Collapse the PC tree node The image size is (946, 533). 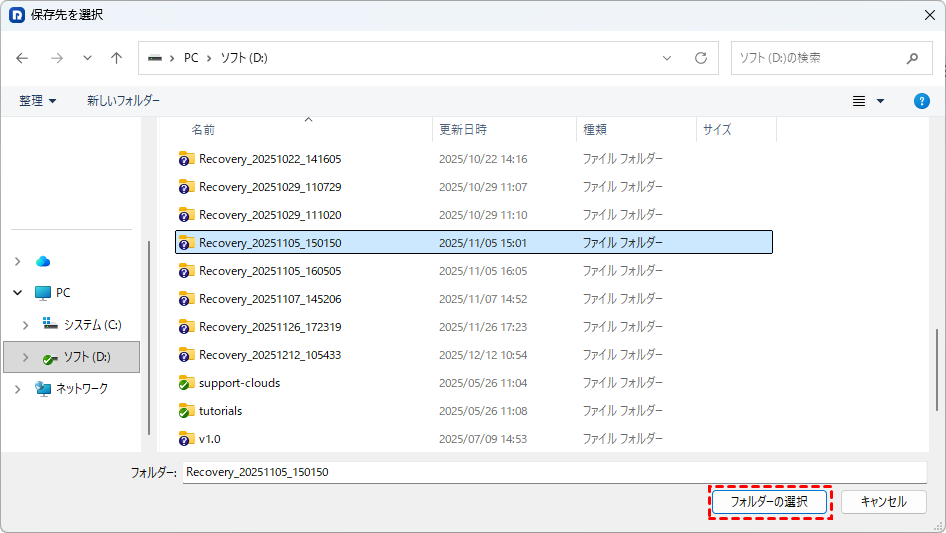[x=17, y=293]
